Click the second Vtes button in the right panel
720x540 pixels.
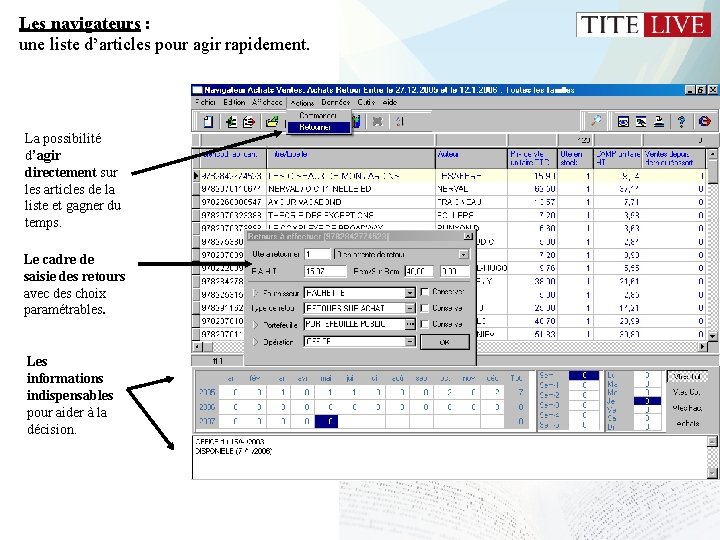tap(687, 392)
